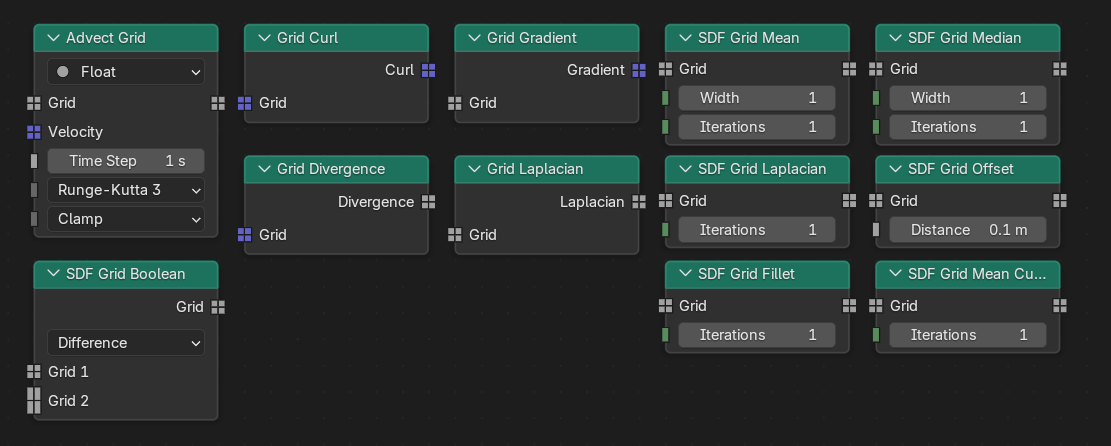Click the Laplacian output socket on Grid Laplacian

point(639,202)
